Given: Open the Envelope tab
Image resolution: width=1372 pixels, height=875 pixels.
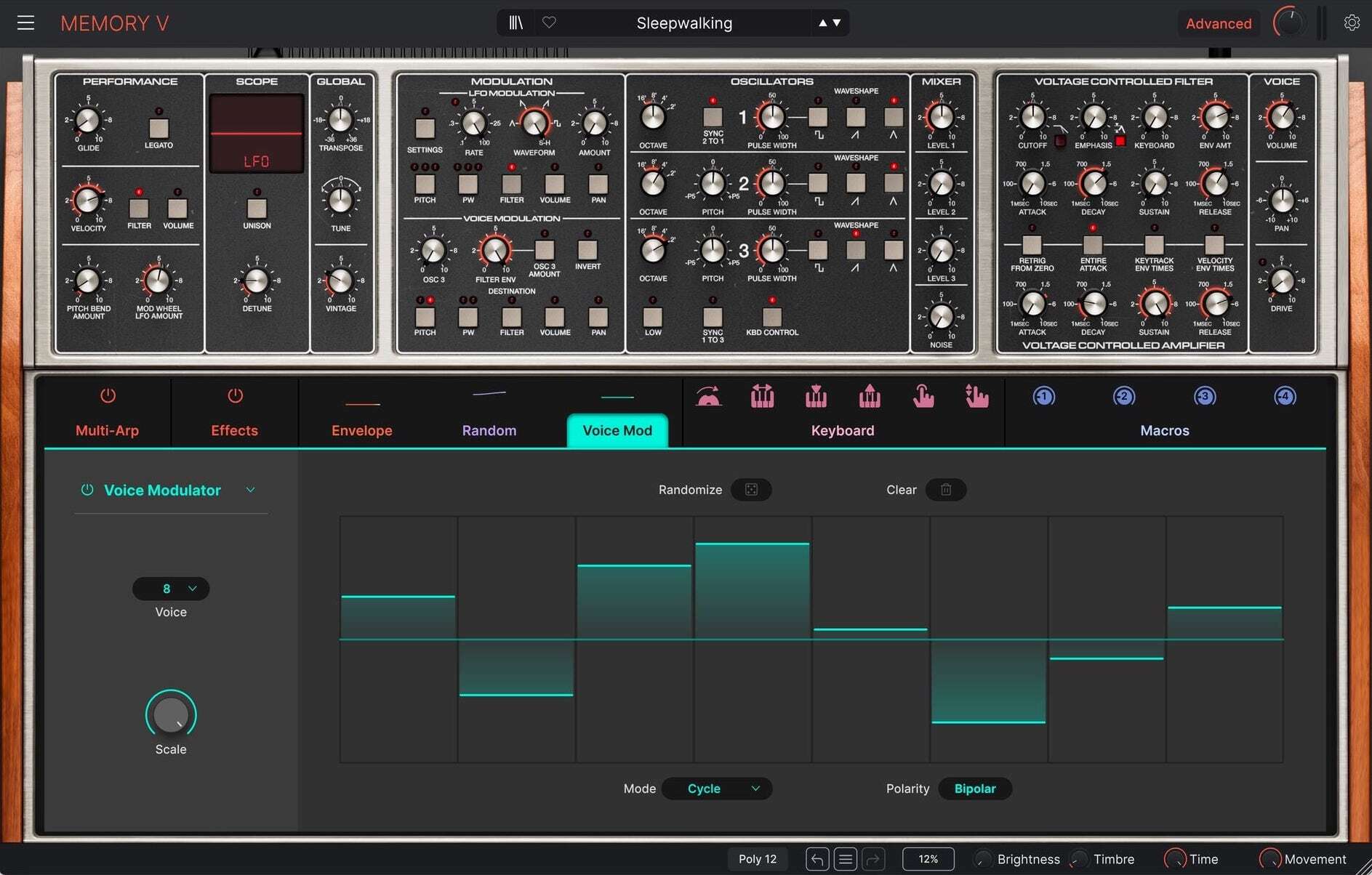Looking at the screenshot, I should 362,430.
